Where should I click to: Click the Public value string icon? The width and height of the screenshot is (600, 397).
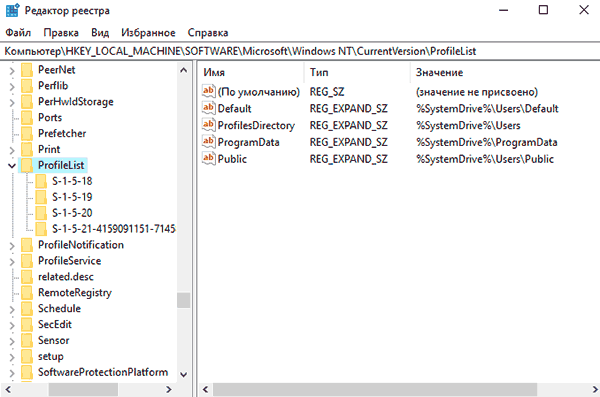tap(209, 158)
